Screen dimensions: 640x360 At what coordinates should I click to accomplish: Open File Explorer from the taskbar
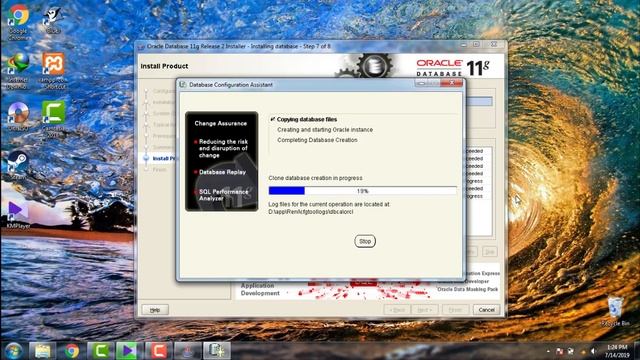42,351
